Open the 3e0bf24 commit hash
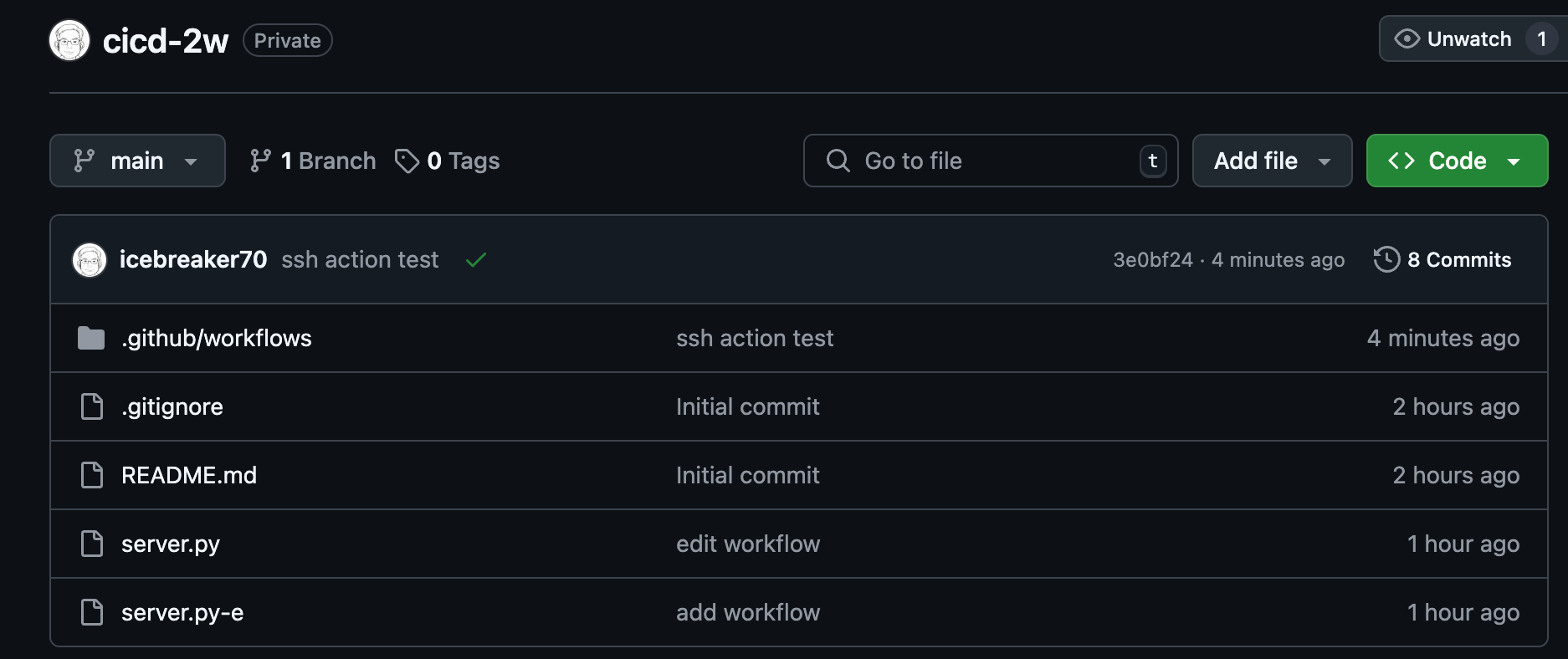 [x=1152, y=260]
